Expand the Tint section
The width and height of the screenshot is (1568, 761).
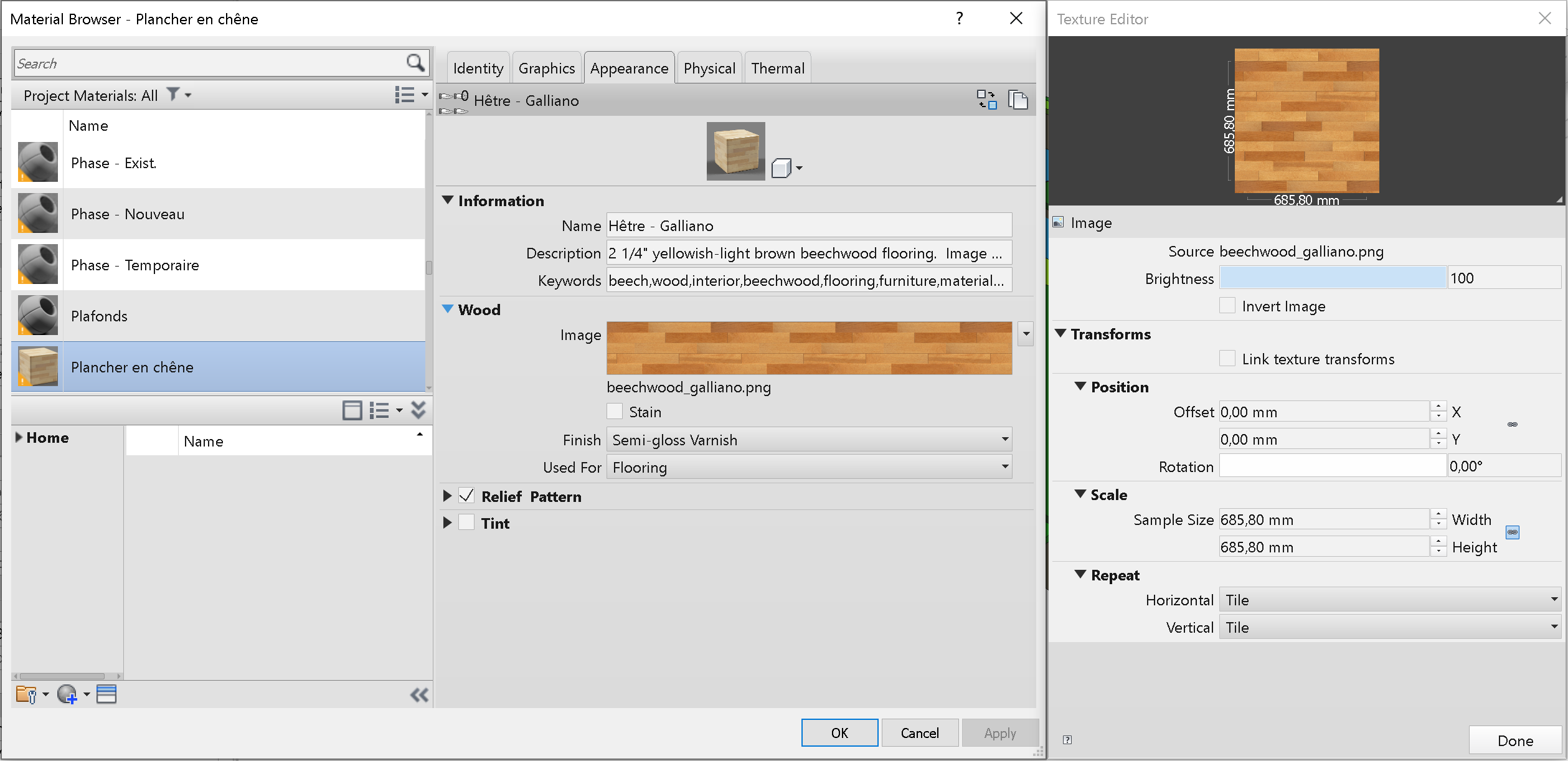click(447, 523)
